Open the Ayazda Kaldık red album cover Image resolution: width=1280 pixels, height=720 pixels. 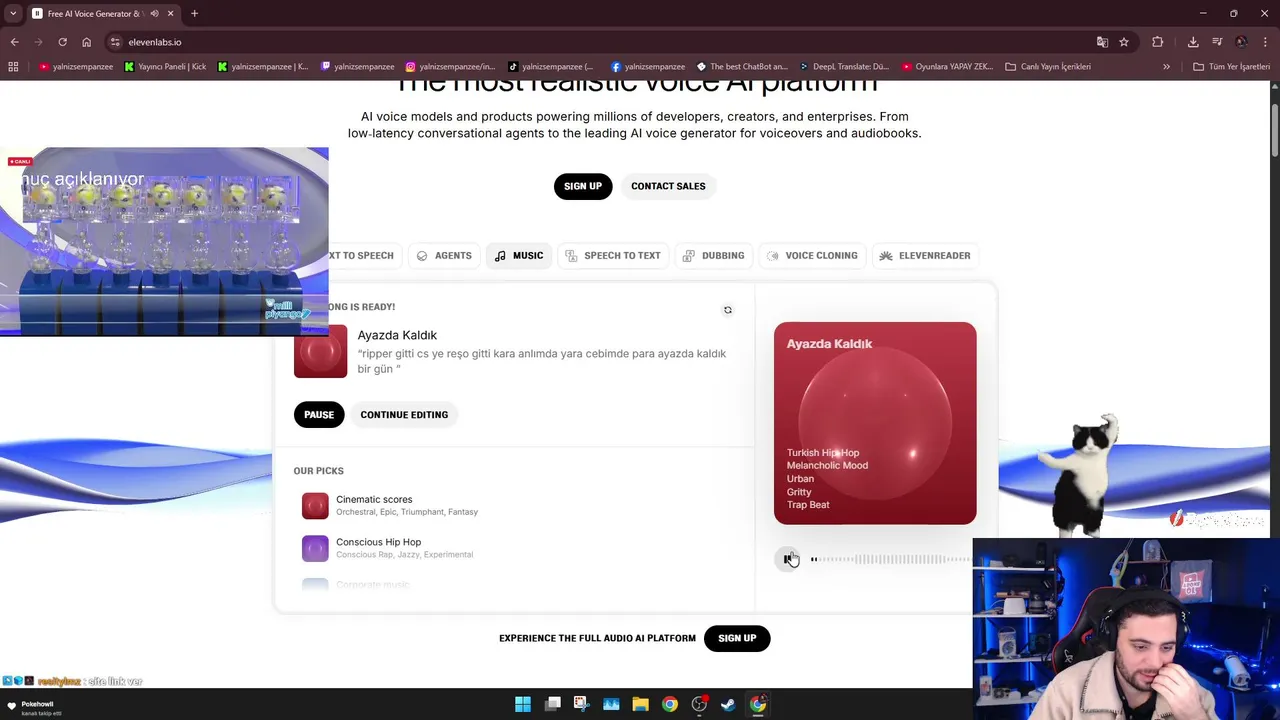[x=875, y=423]
